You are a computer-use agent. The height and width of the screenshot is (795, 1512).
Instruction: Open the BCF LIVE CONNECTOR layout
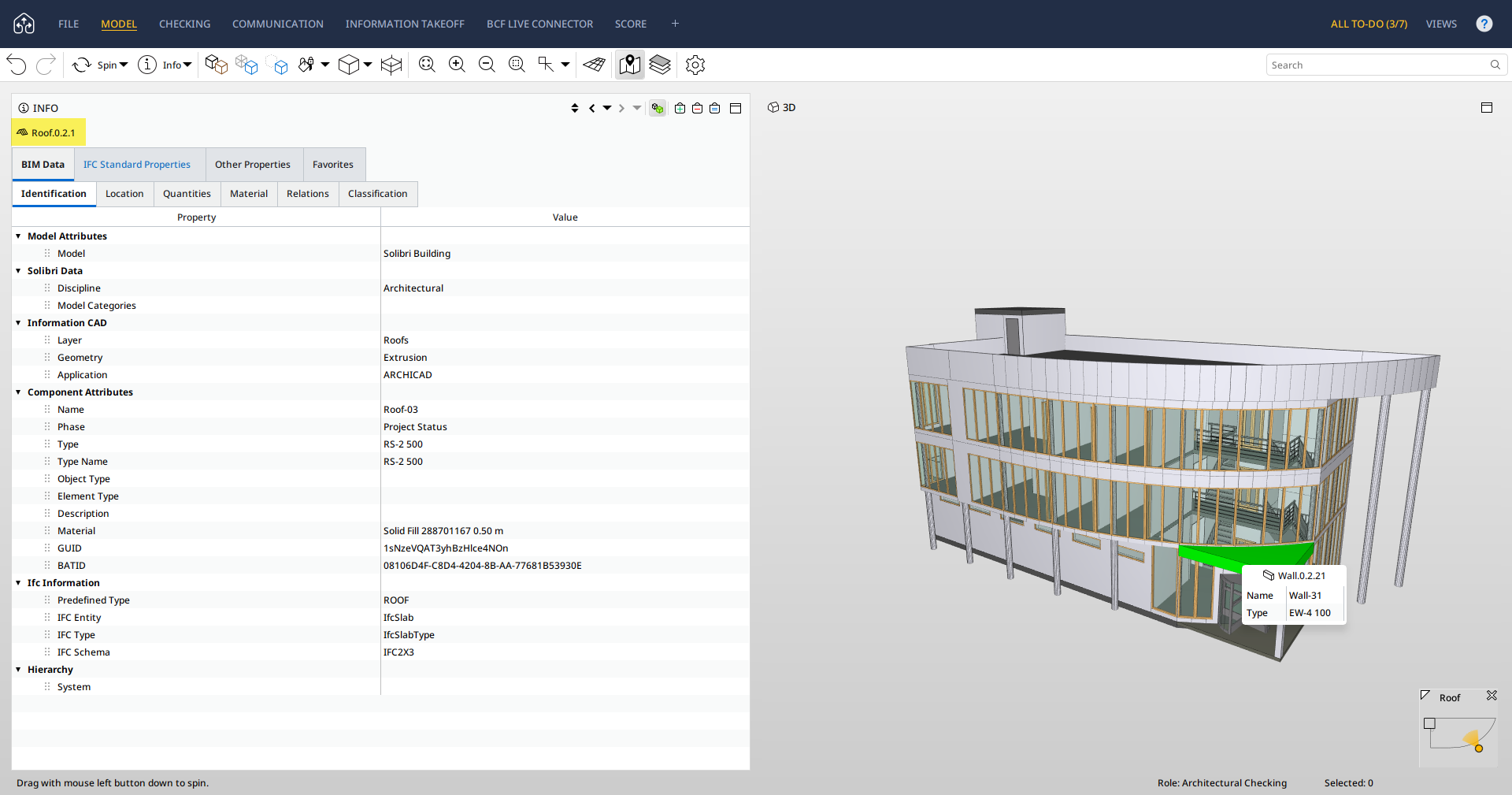click(540, 24)
